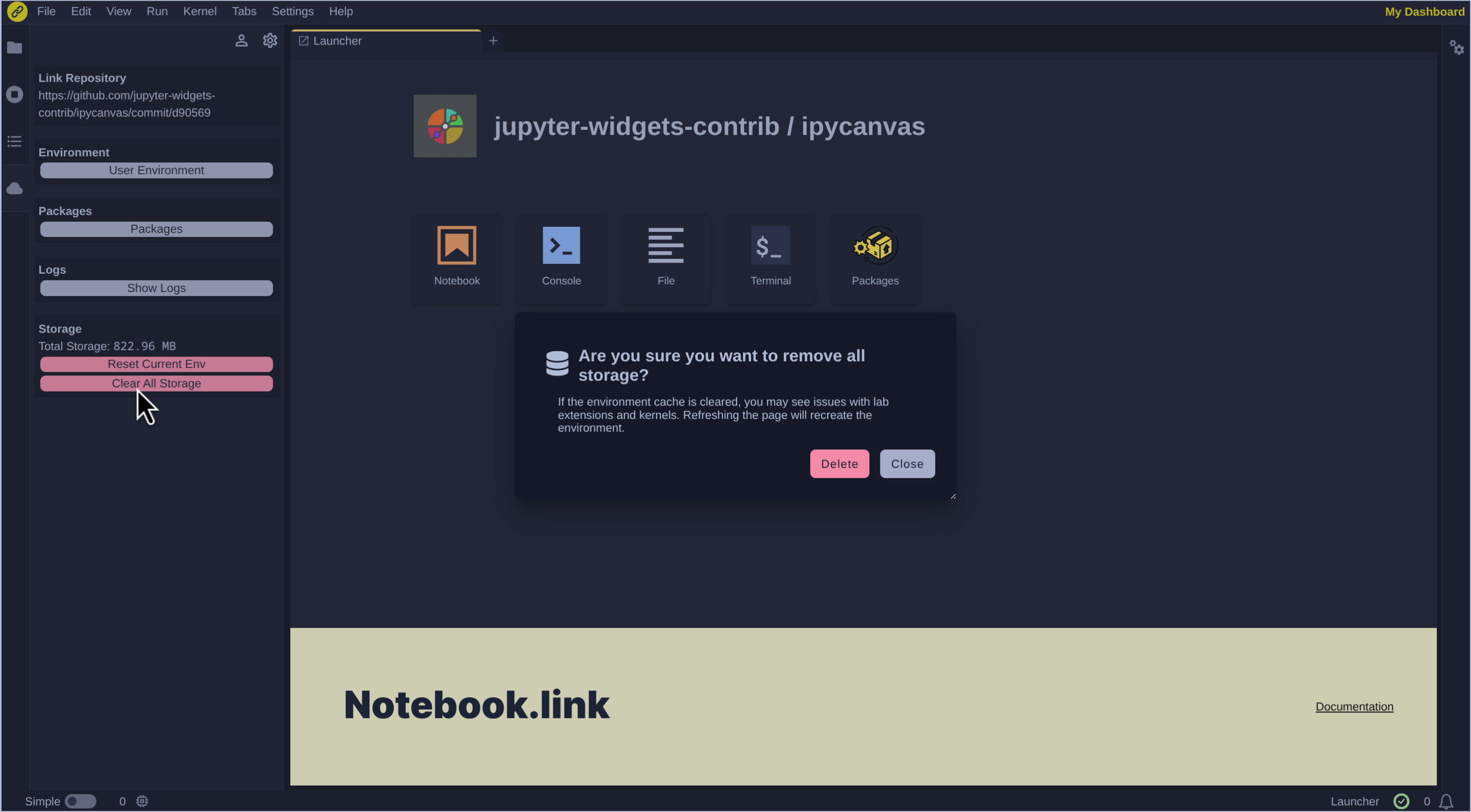Open a new tab with the plus button

[493, 40]
